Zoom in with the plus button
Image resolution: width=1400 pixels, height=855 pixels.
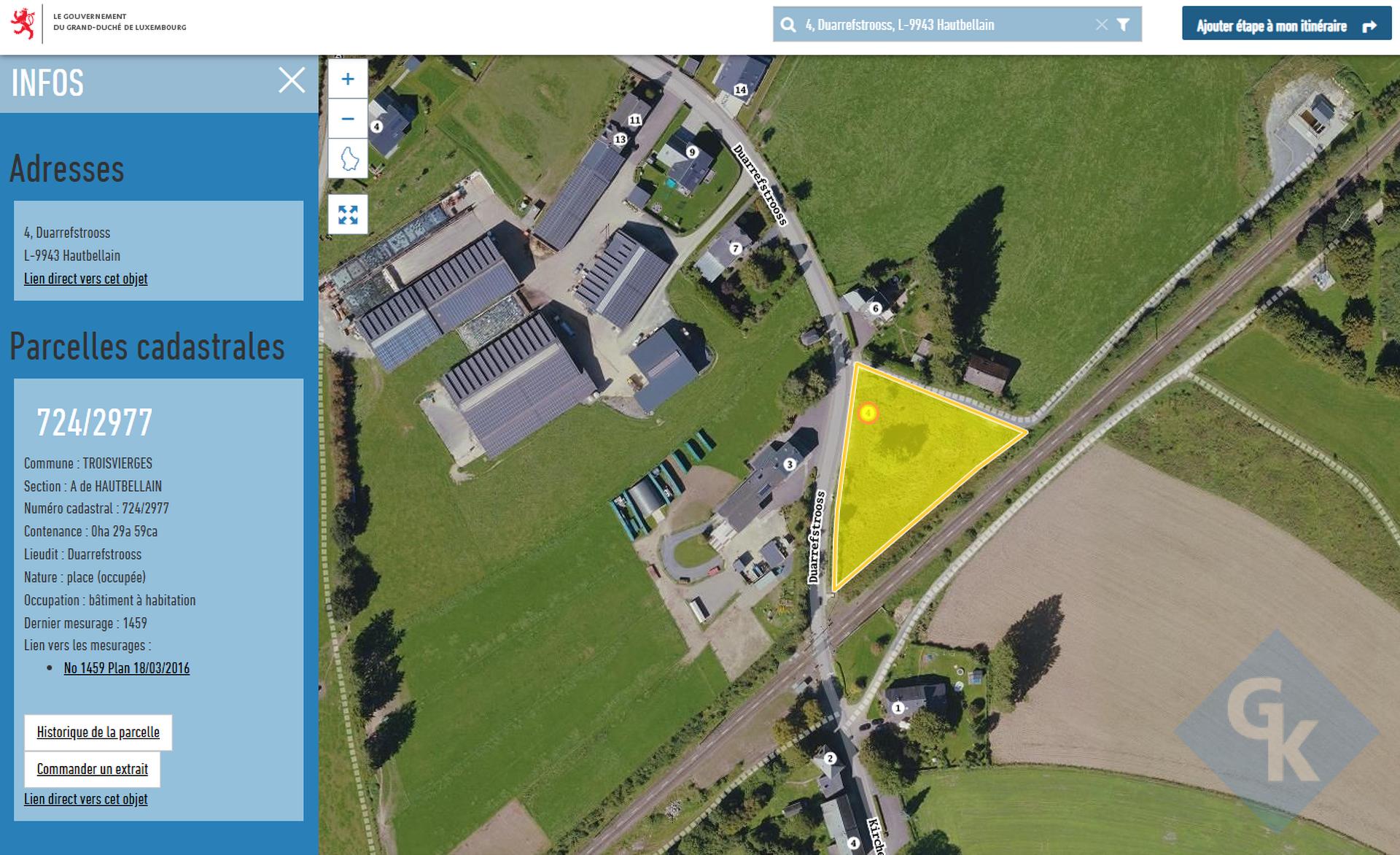(348, 79)
